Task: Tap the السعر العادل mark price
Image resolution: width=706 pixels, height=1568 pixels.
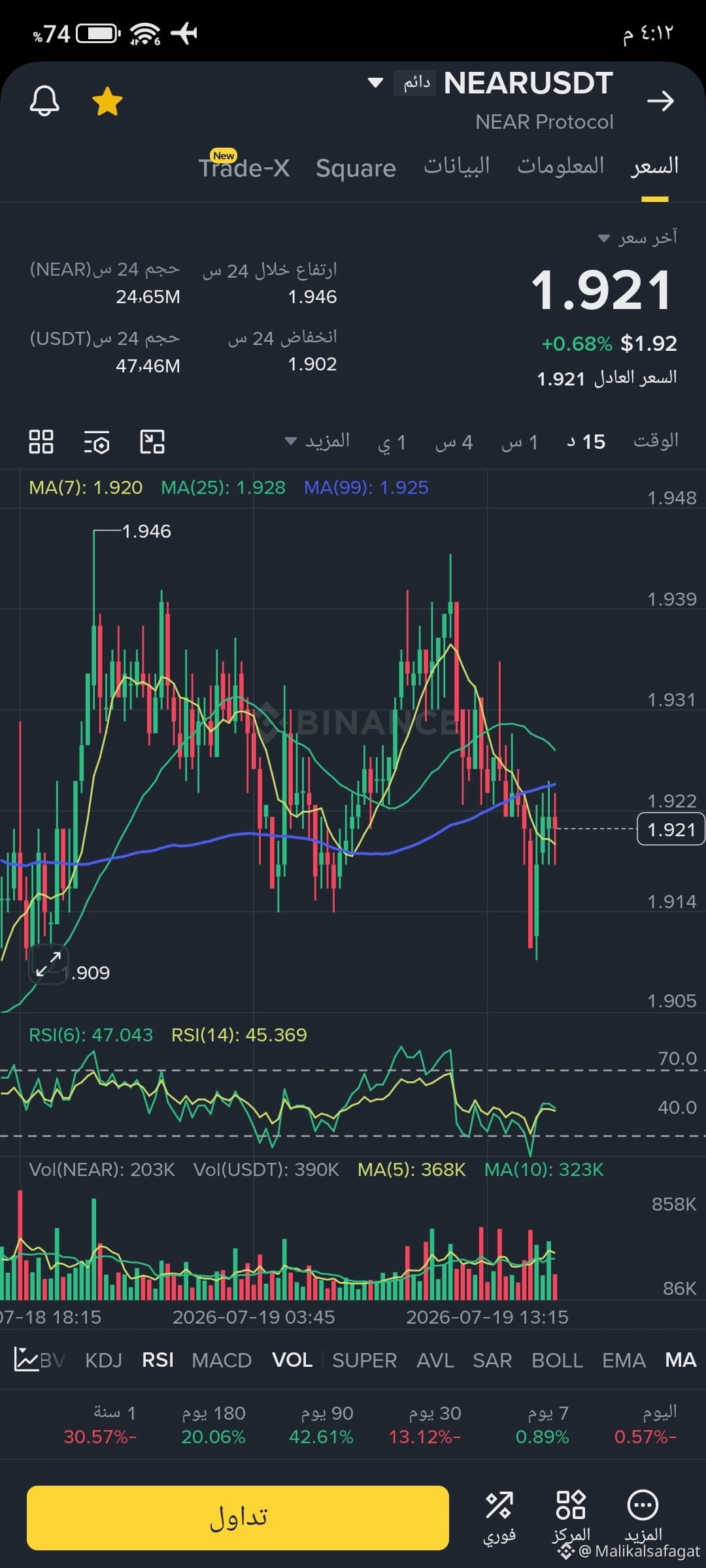Action: (607, 378)
